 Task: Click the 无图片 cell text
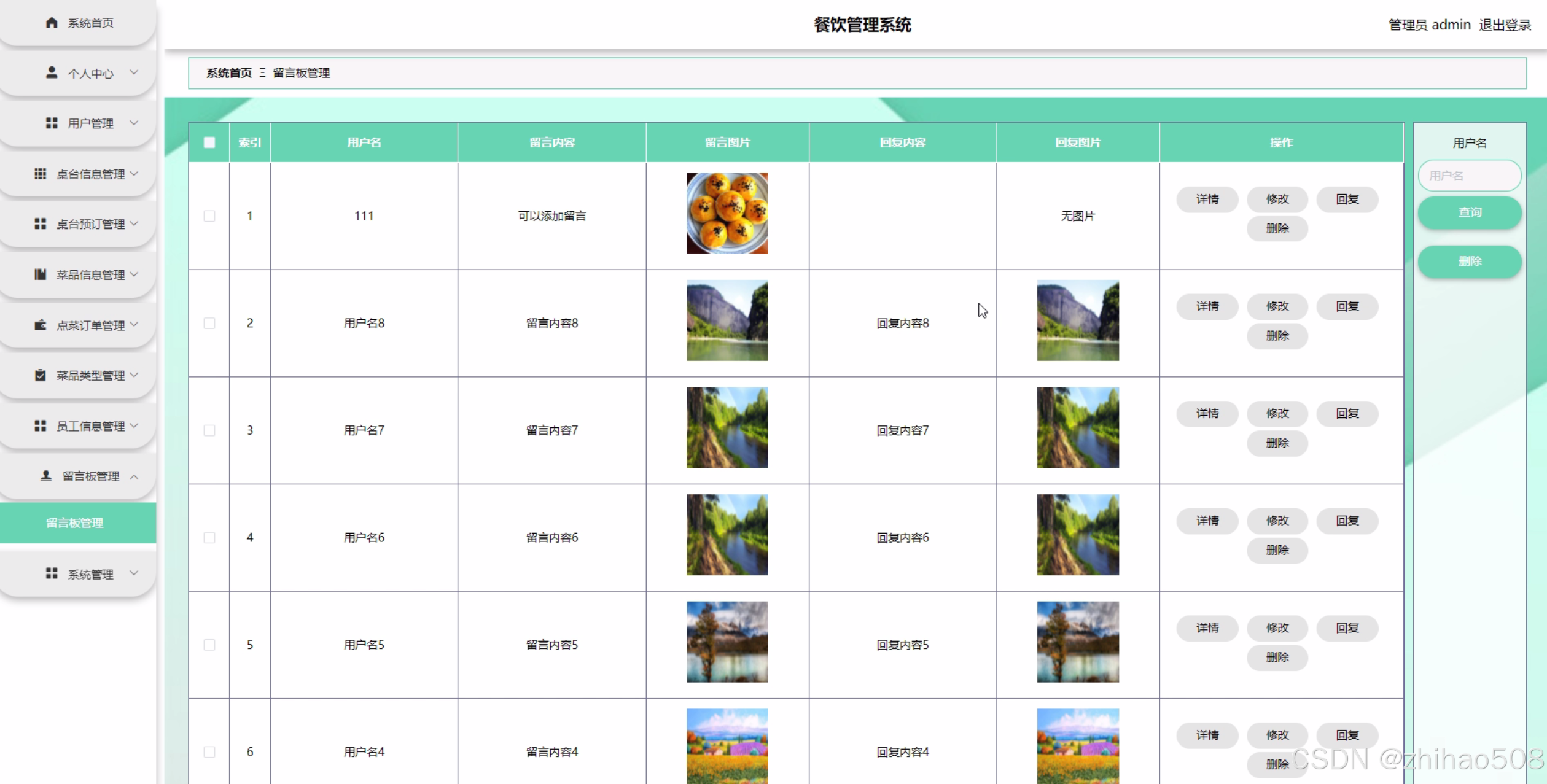[x=1078, y=216]
